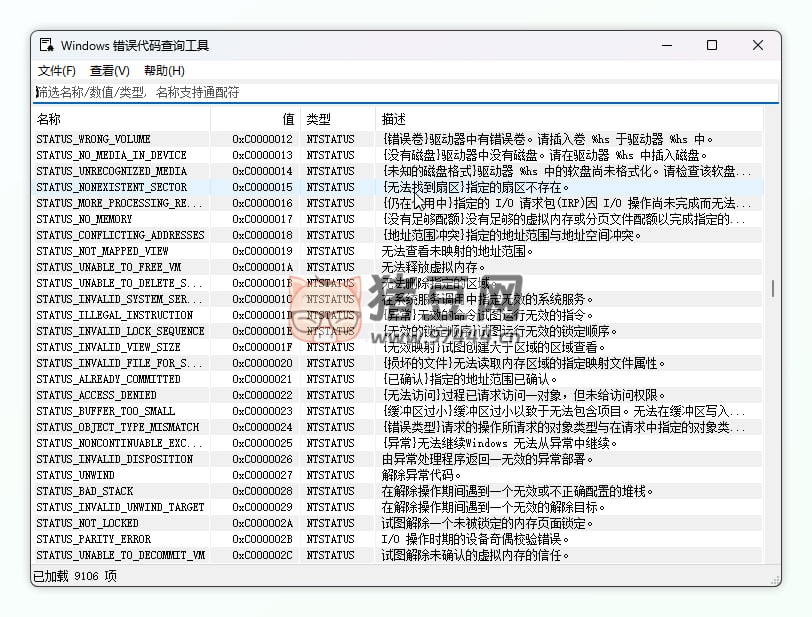Select the STATUS_ACCESS_DENIED row
812x617 pixels.
96,395
